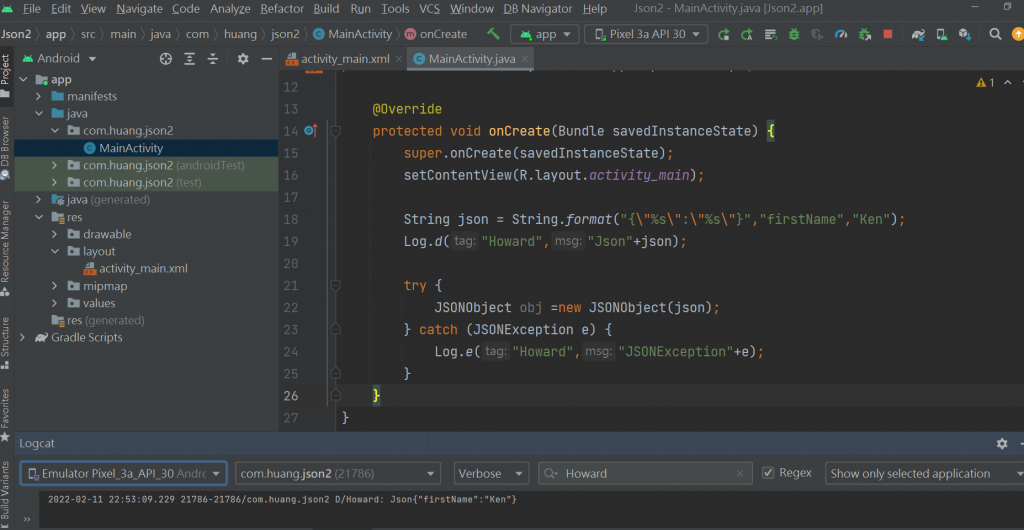Toggle the Structure side tab
The height and width of the screenshot is (530, 1024).
point(5,342)
